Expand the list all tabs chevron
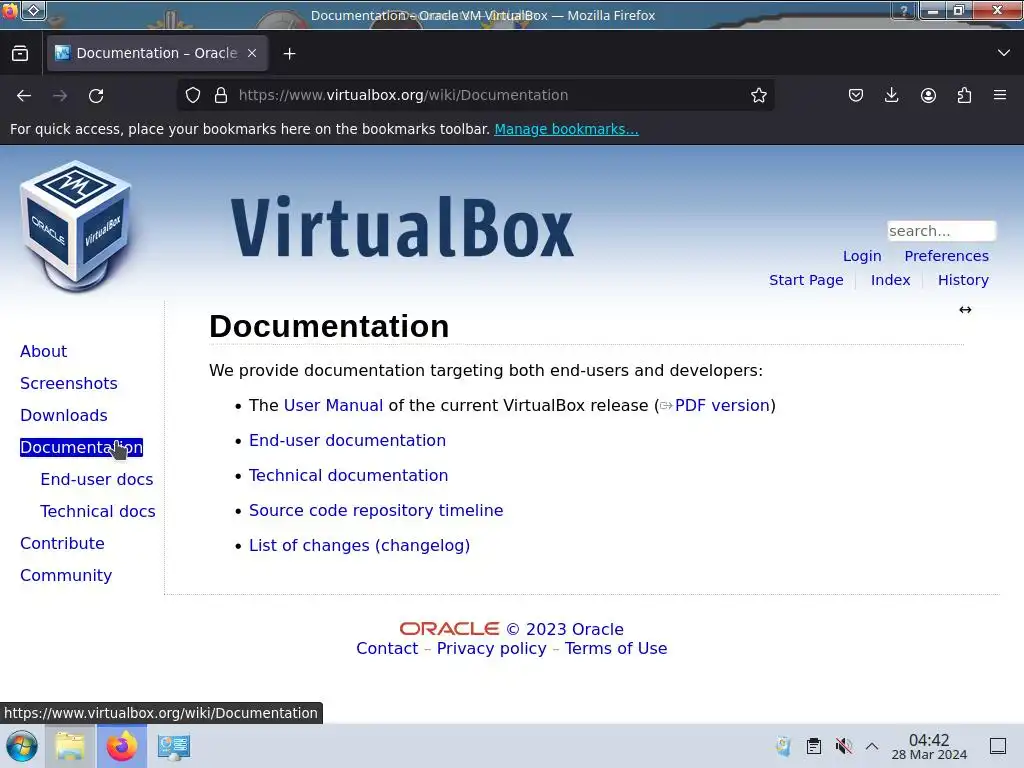Image resolution: width=1024 pixels, height=768 pixels. coord(1004,53)
